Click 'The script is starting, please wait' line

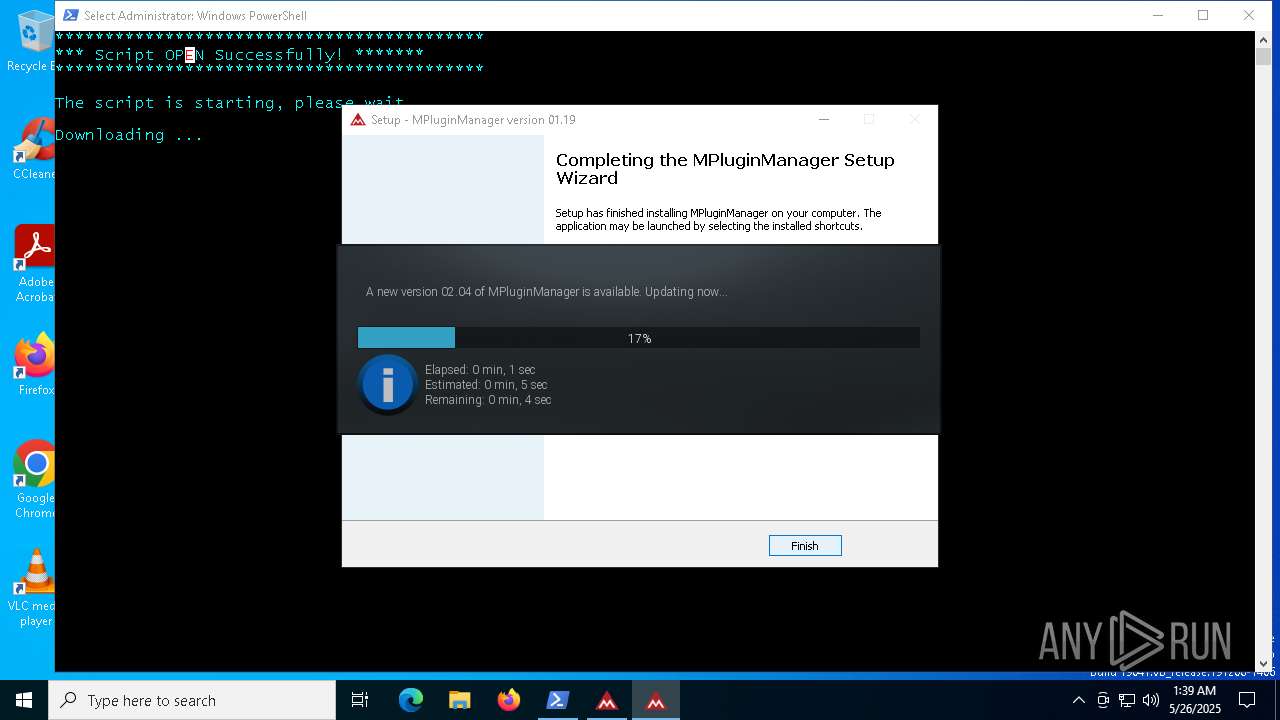pyautogui.click(x=230, y=103)
